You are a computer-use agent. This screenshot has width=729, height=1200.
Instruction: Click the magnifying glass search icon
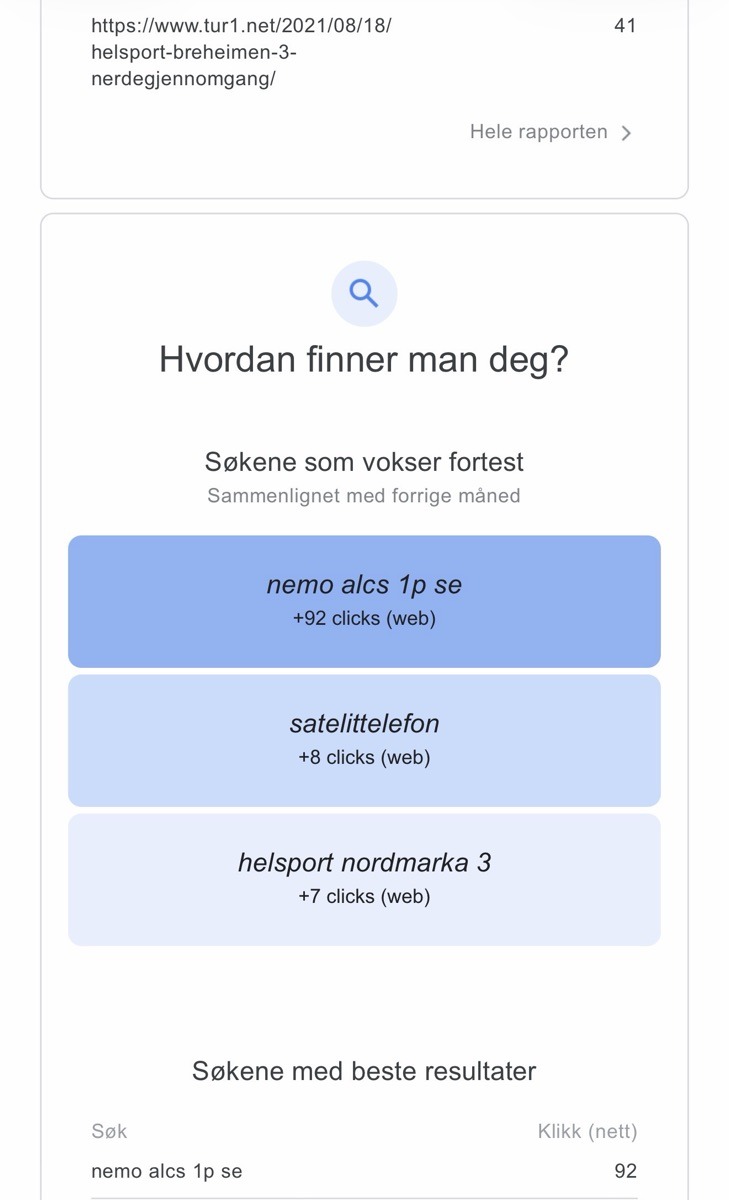coord(364,294)
